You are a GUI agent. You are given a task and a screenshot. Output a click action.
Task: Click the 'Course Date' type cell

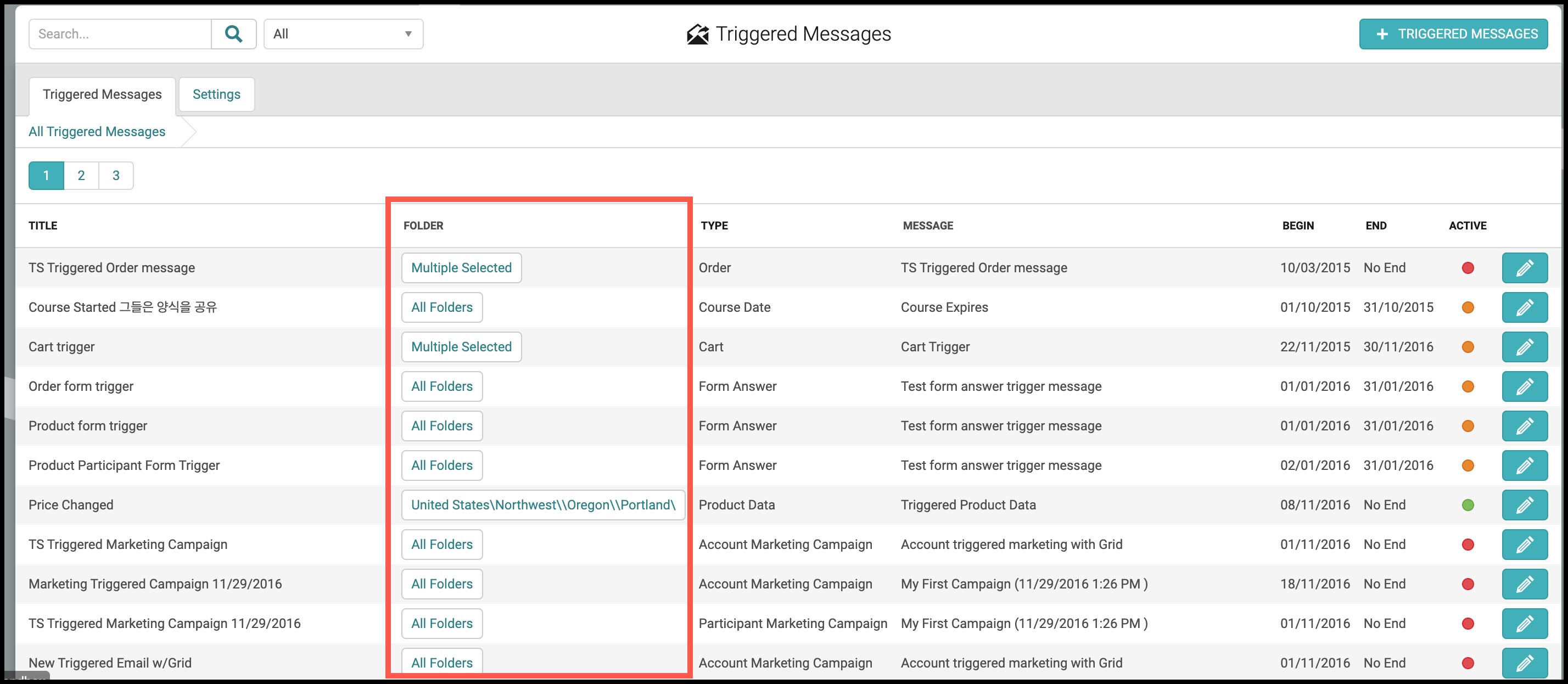(734, 307)
